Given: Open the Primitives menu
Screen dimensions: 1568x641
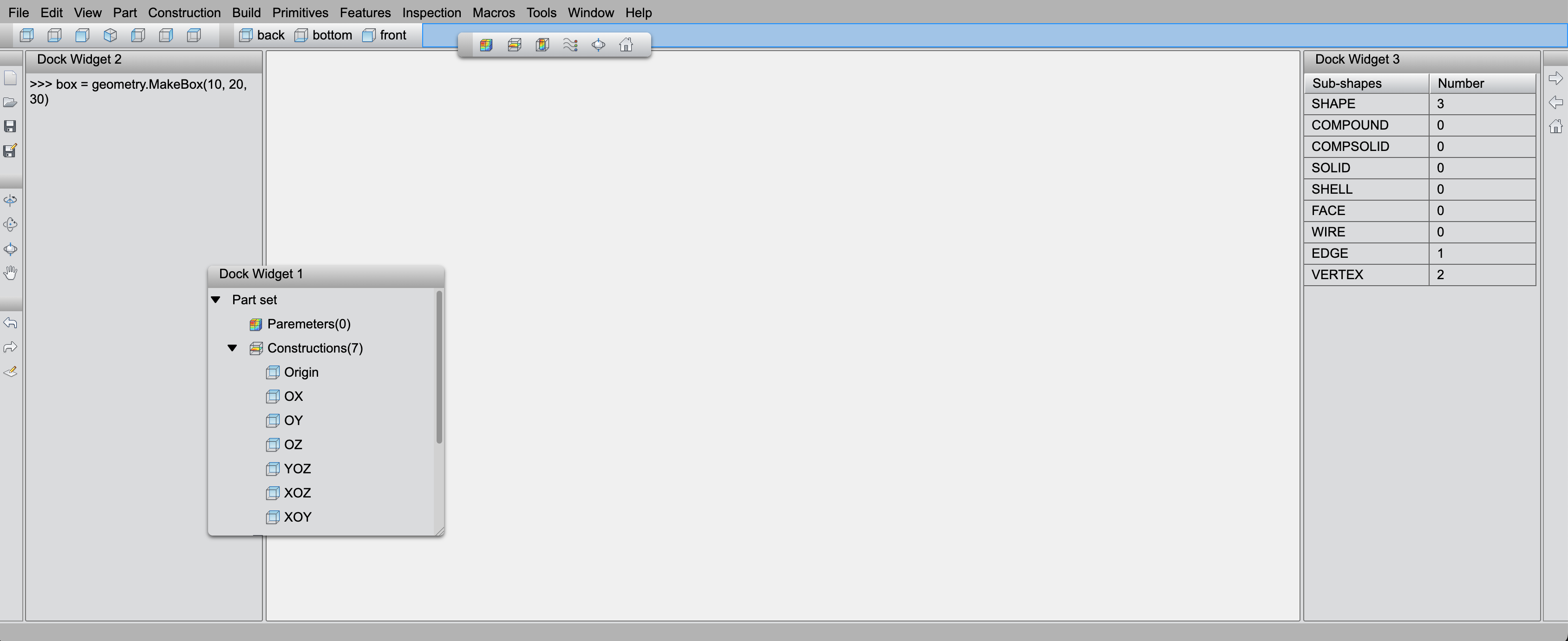Looking at the screenshot, I should (300, 12).
